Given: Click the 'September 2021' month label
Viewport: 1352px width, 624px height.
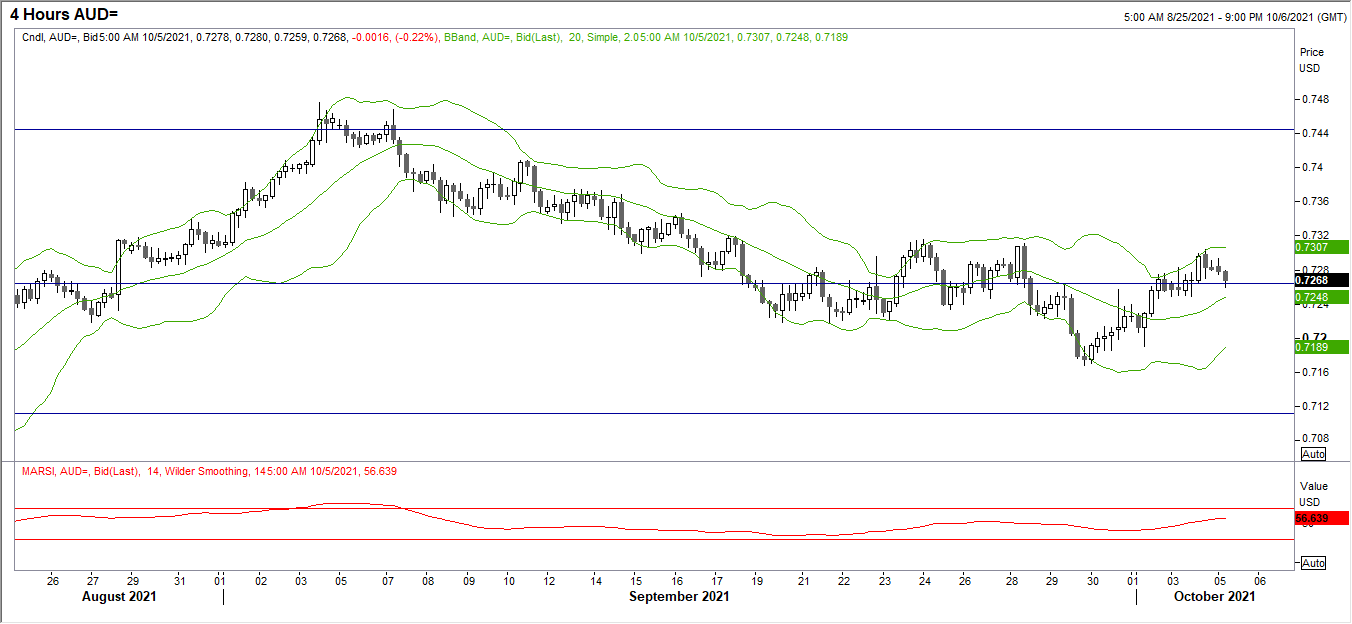Looking at the screenshot, I should pyautogui.click(x=679, y=597).
